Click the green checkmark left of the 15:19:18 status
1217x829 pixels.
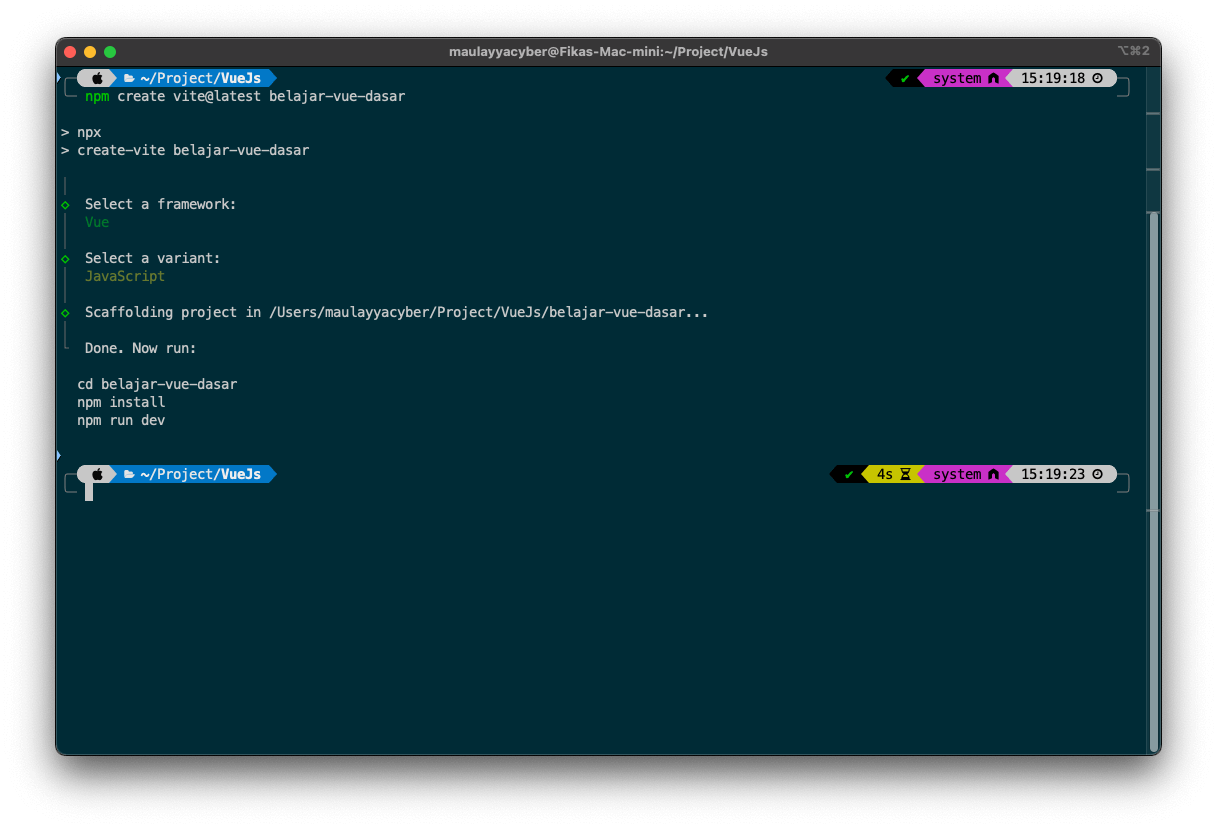[904, 78]
